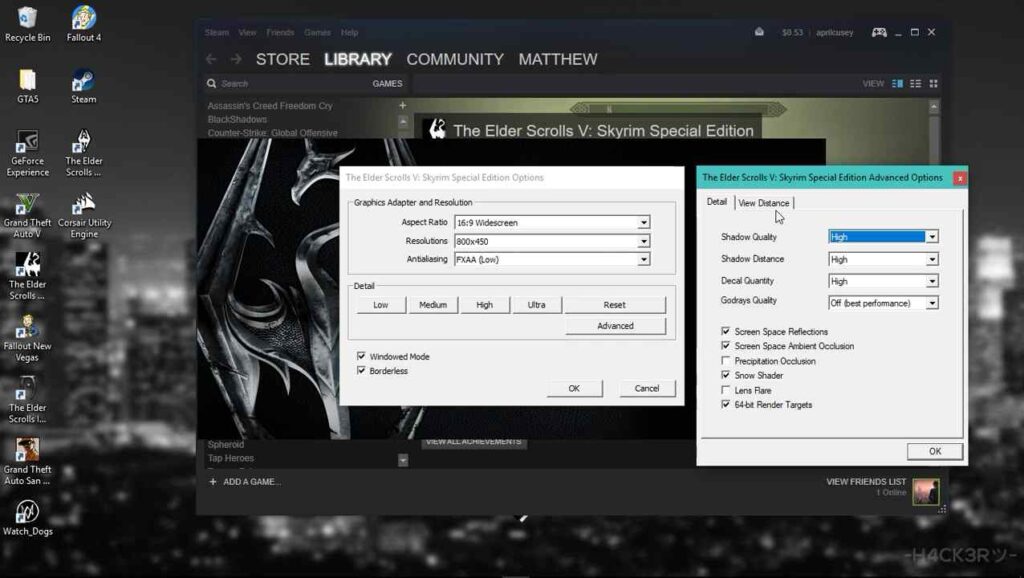Go to Steam COMMUNITY section
The width and height of the screenshot is (1024, 578).
[x=455, y=59]
